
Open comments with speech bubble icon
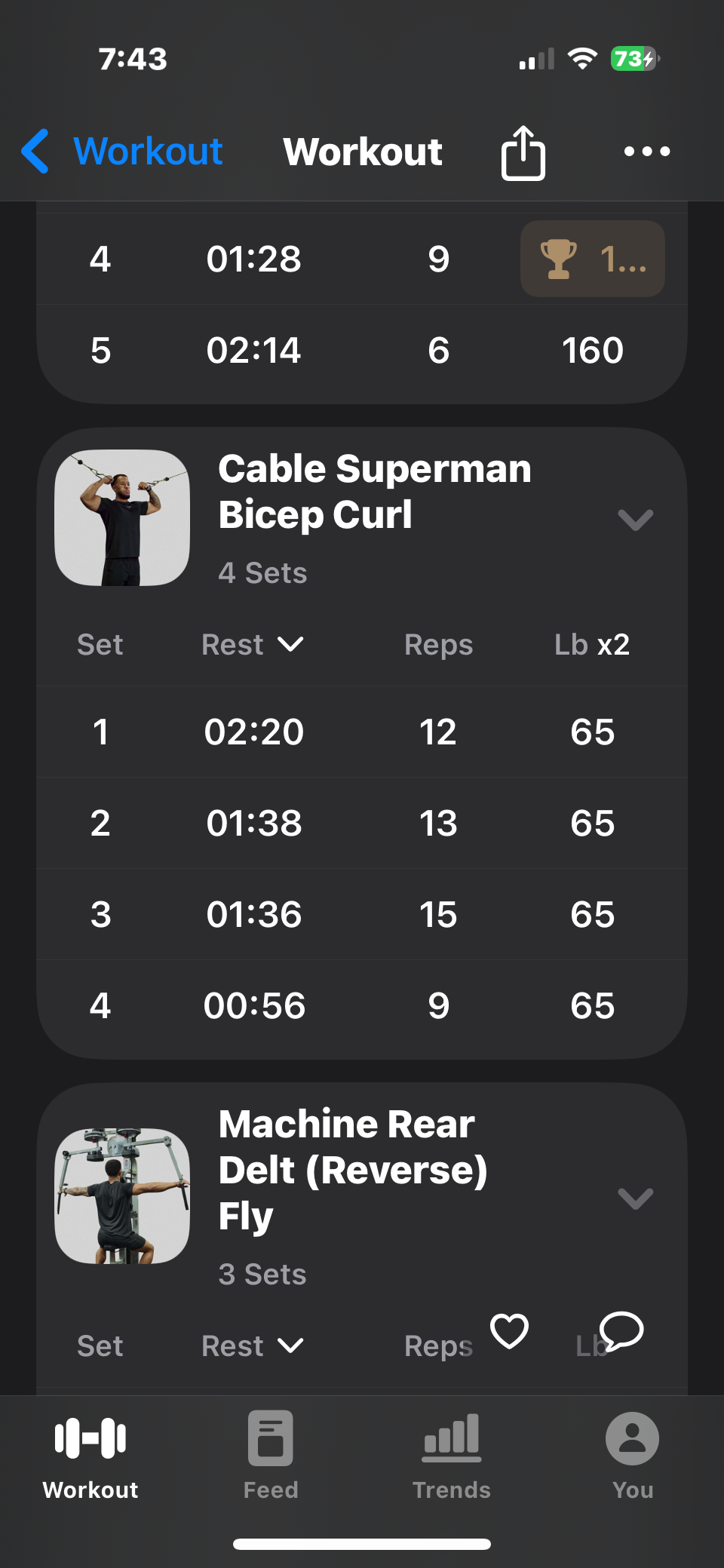[621, 1331]
